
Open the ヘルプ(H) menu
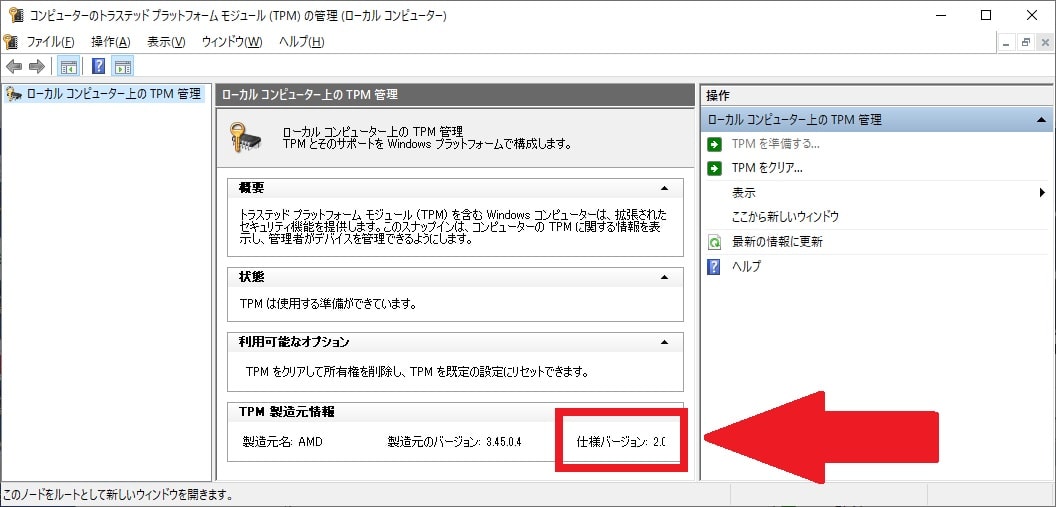pos(302,42)
